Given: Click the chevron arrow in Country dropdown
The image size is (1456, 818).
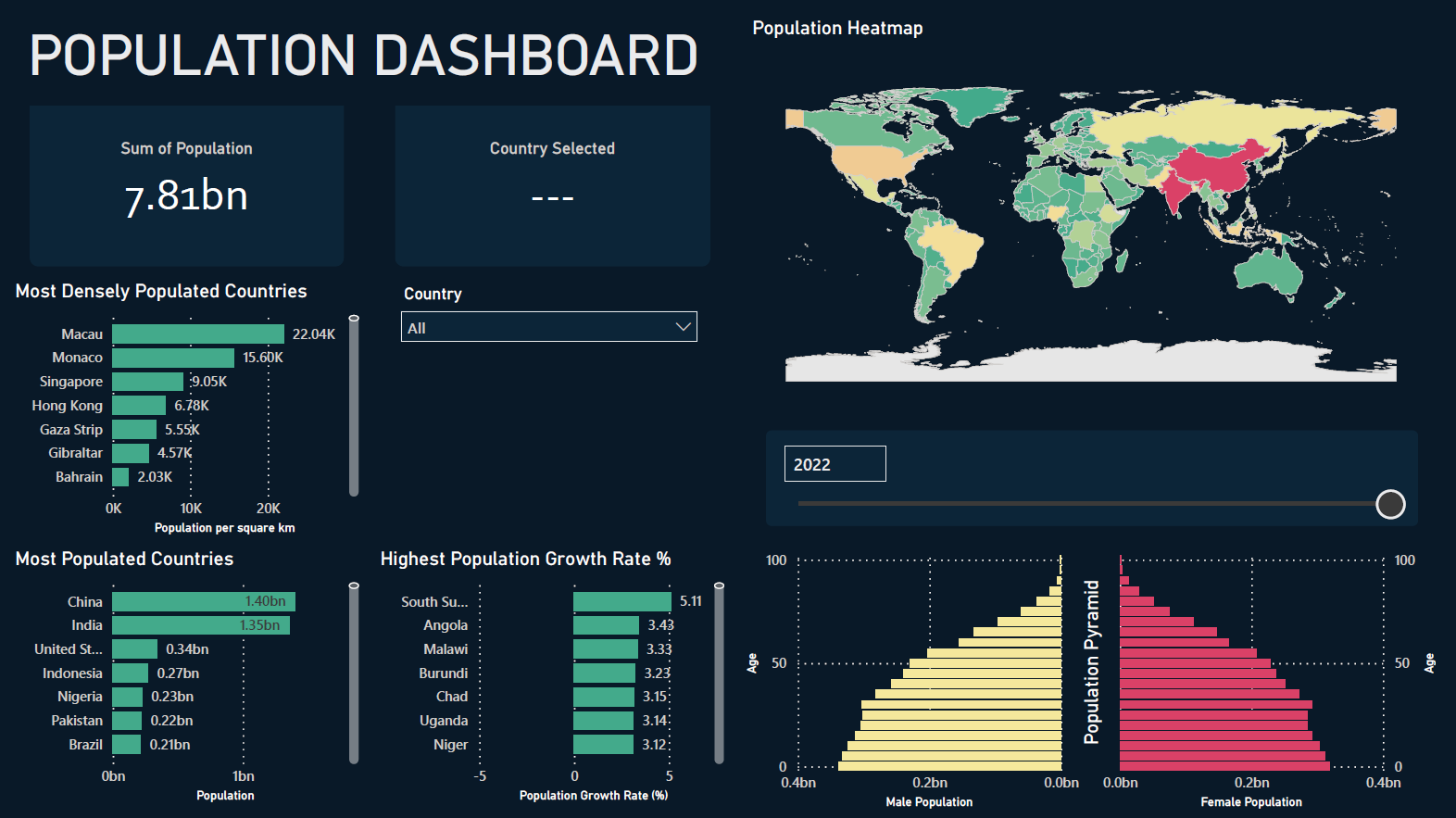Looking at the screenshot, I should click(x=684, y=327).
